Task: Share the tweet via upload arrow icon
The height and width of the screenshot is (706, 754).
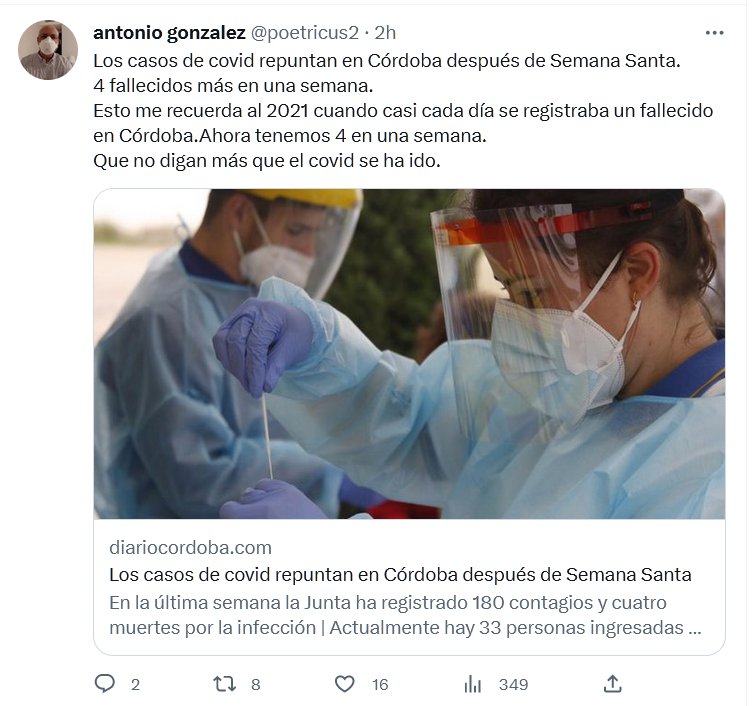Action: [613, 684]
